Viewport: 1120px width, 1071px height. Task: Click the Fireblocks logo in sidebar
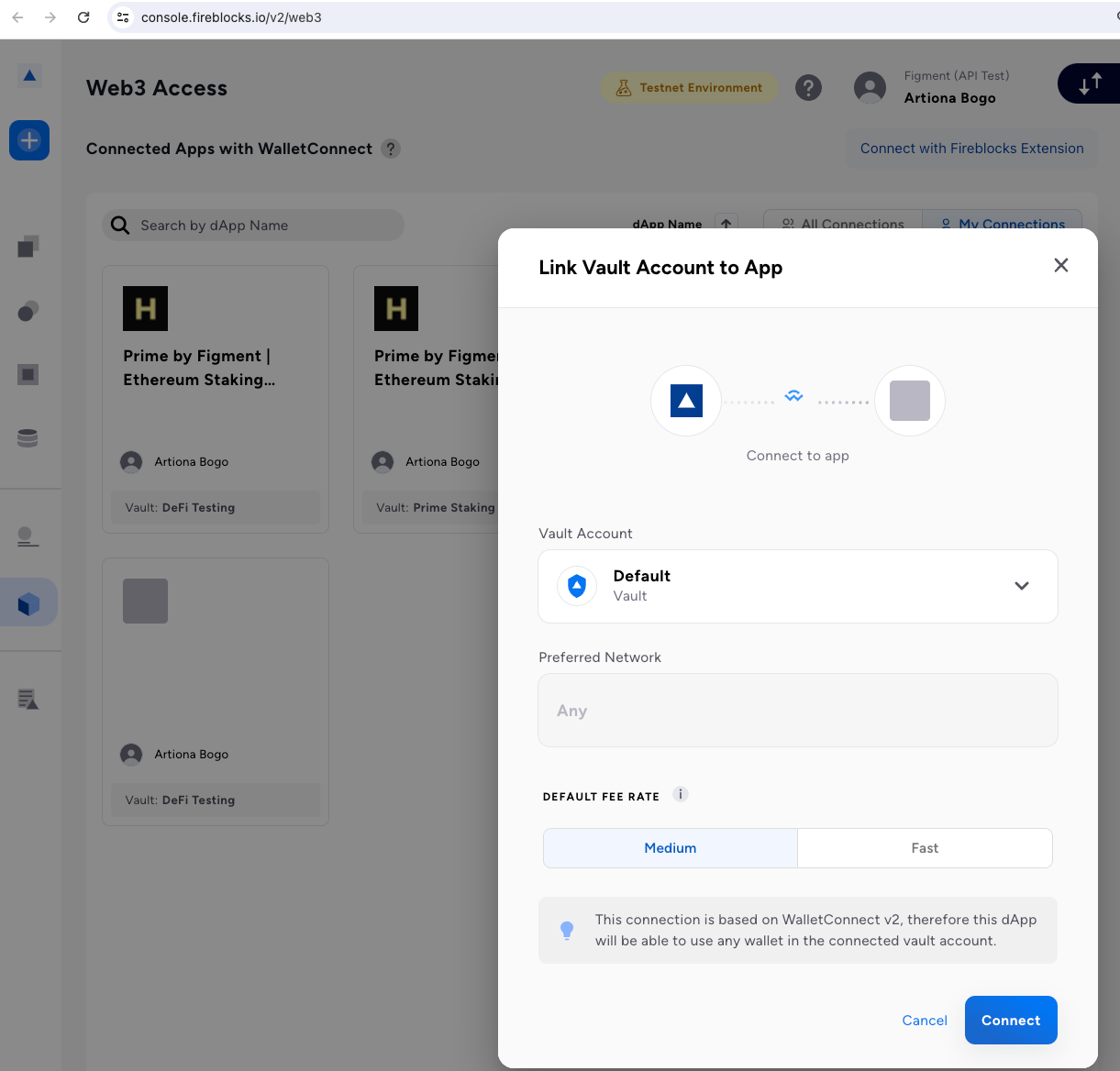[29, 75]
